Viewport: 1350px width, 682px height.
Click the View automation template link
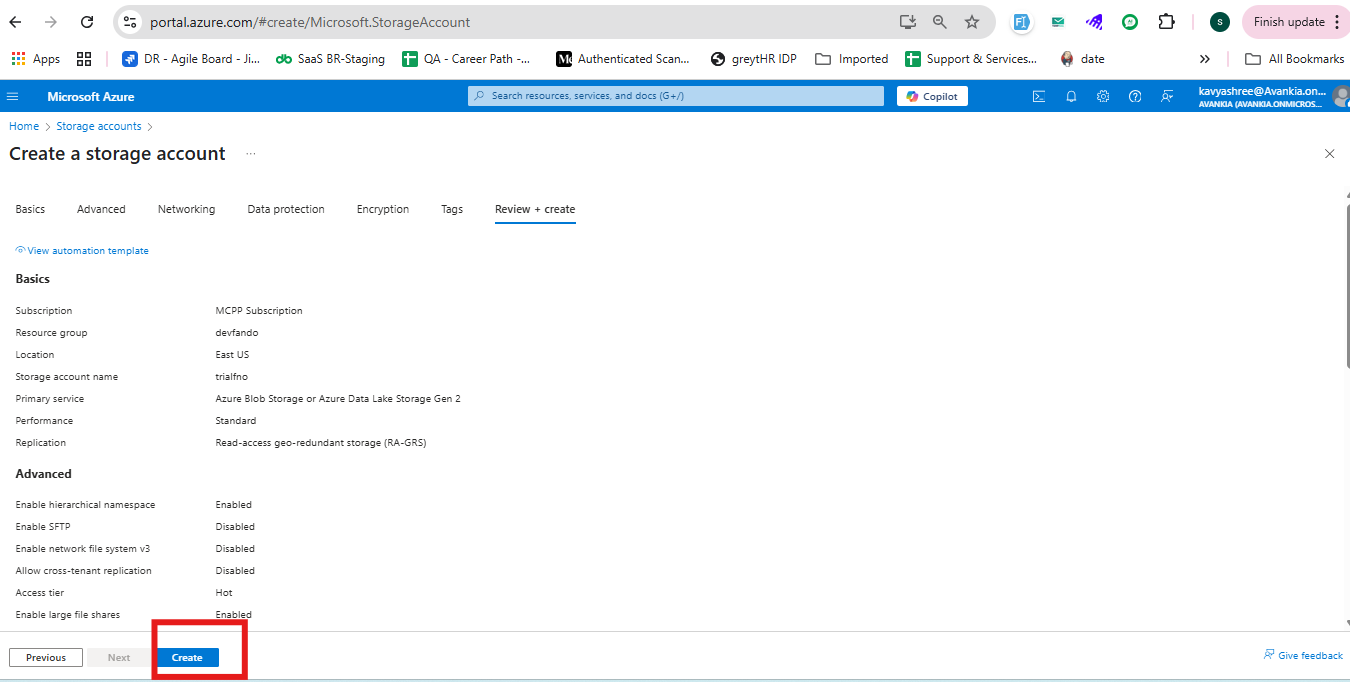87,251
